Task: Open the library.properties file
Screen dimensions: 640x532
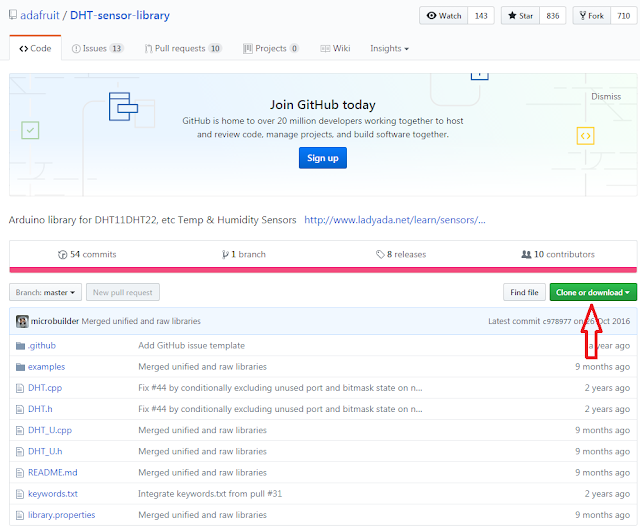Action: (x=61, y=515)
